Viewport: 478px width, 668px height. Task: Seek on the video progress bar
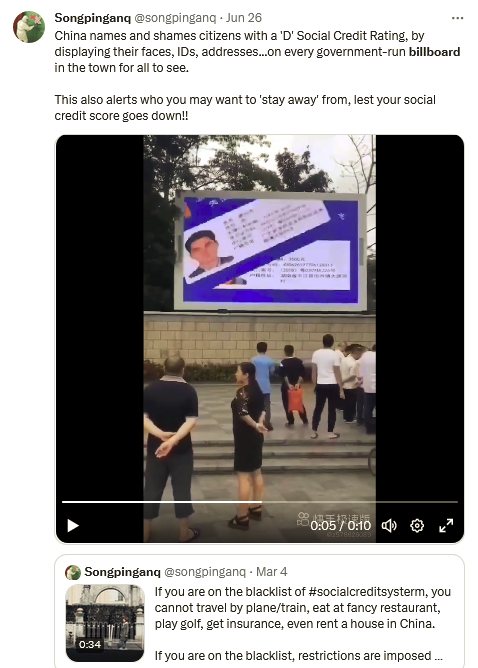point(259,502)
